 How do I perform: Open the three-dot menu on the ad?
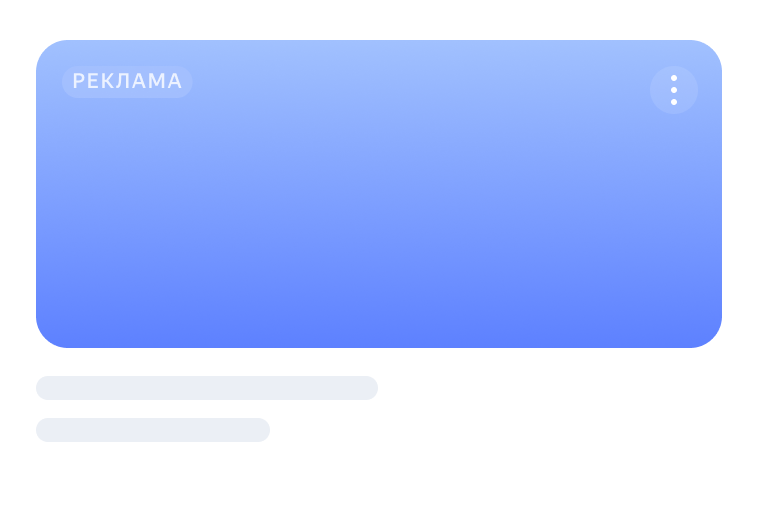(x=674, y=90)
